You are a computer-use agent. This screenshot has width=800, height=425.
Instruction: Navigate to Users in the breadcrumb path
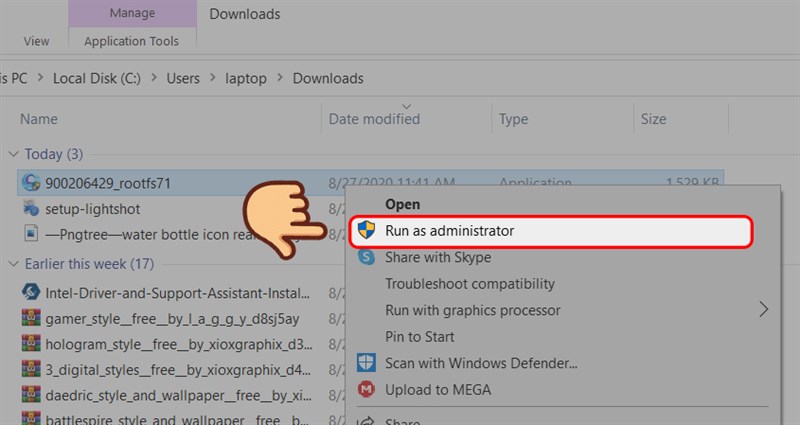click(x=182, y=78)
